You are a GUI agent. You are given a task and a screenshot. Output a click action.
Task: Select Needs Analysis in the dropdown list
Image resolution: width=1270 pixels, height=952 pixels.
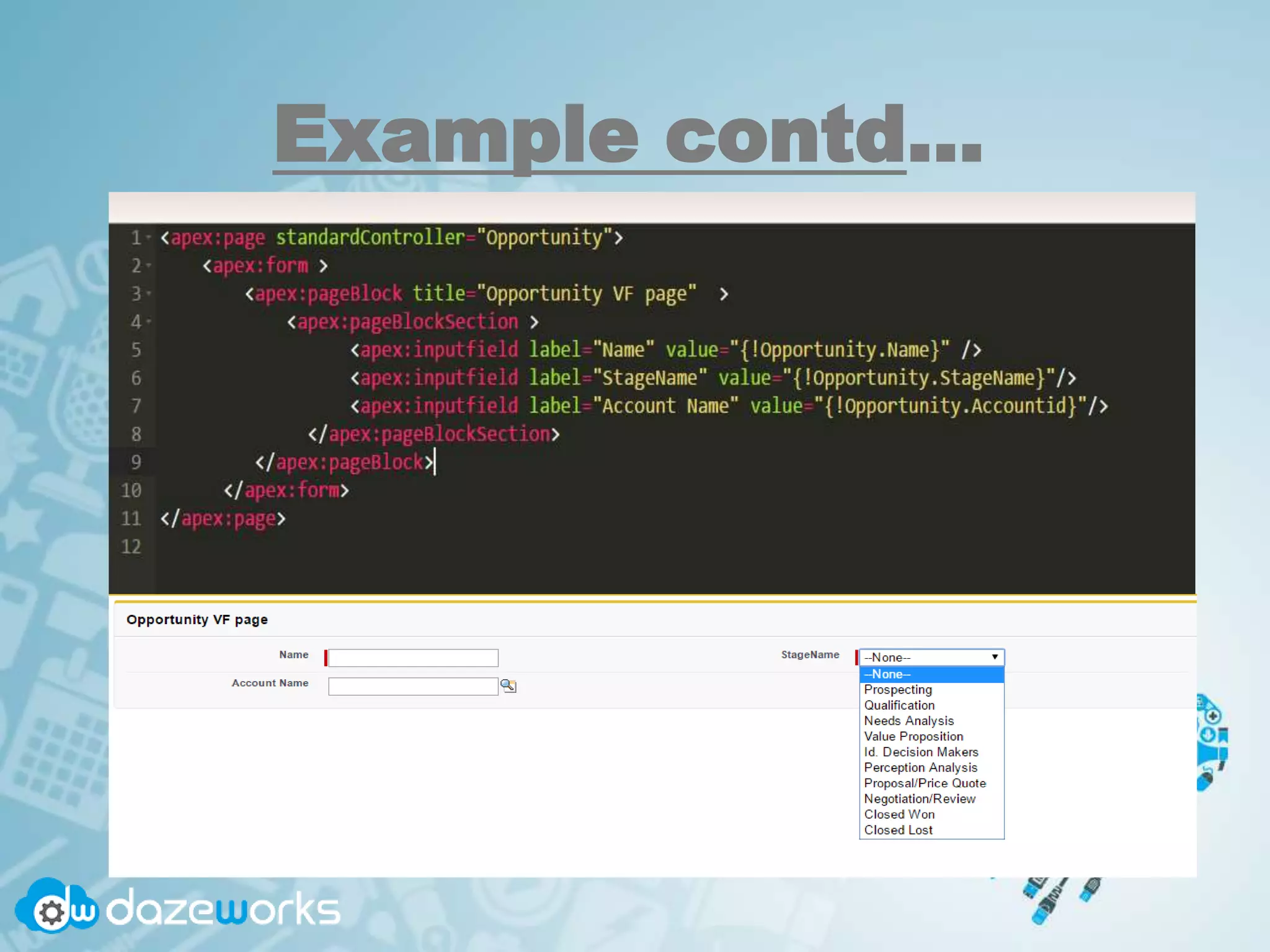(908, 721)
